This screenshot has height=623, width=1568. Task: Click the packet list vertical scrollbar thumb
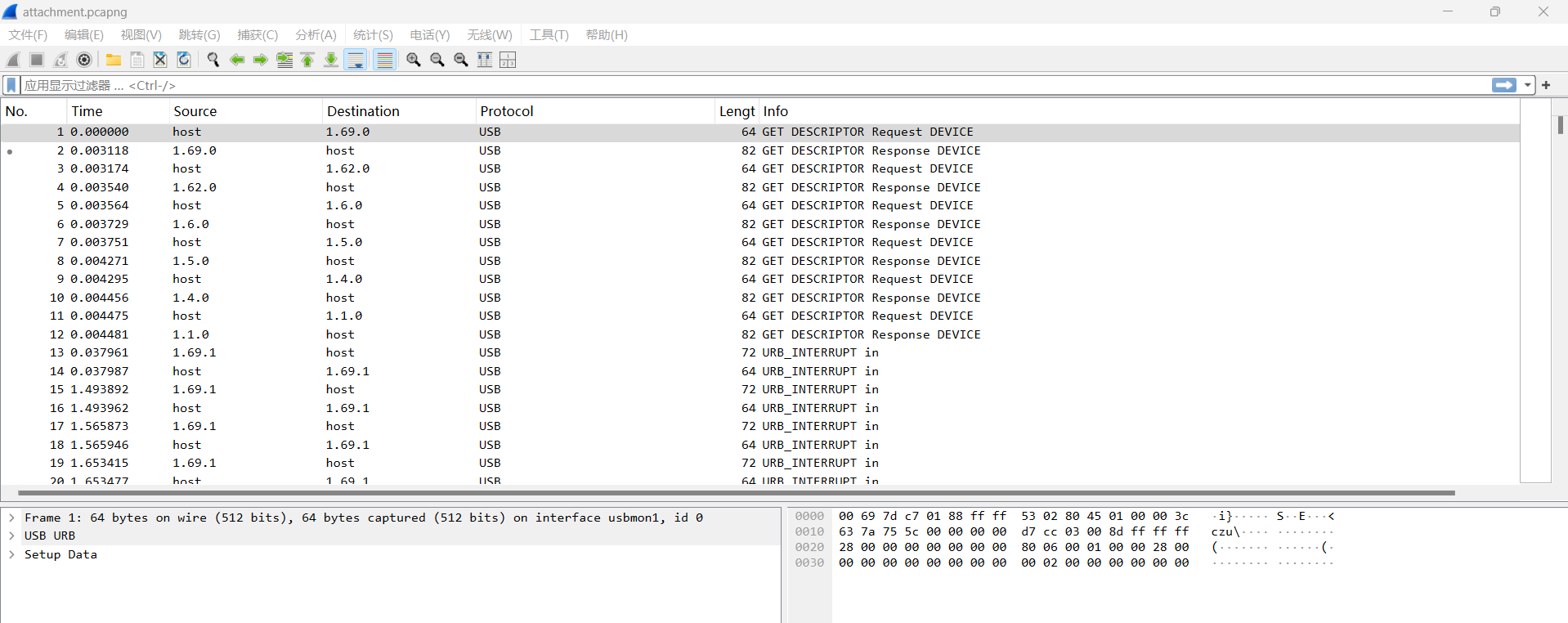1561,124
